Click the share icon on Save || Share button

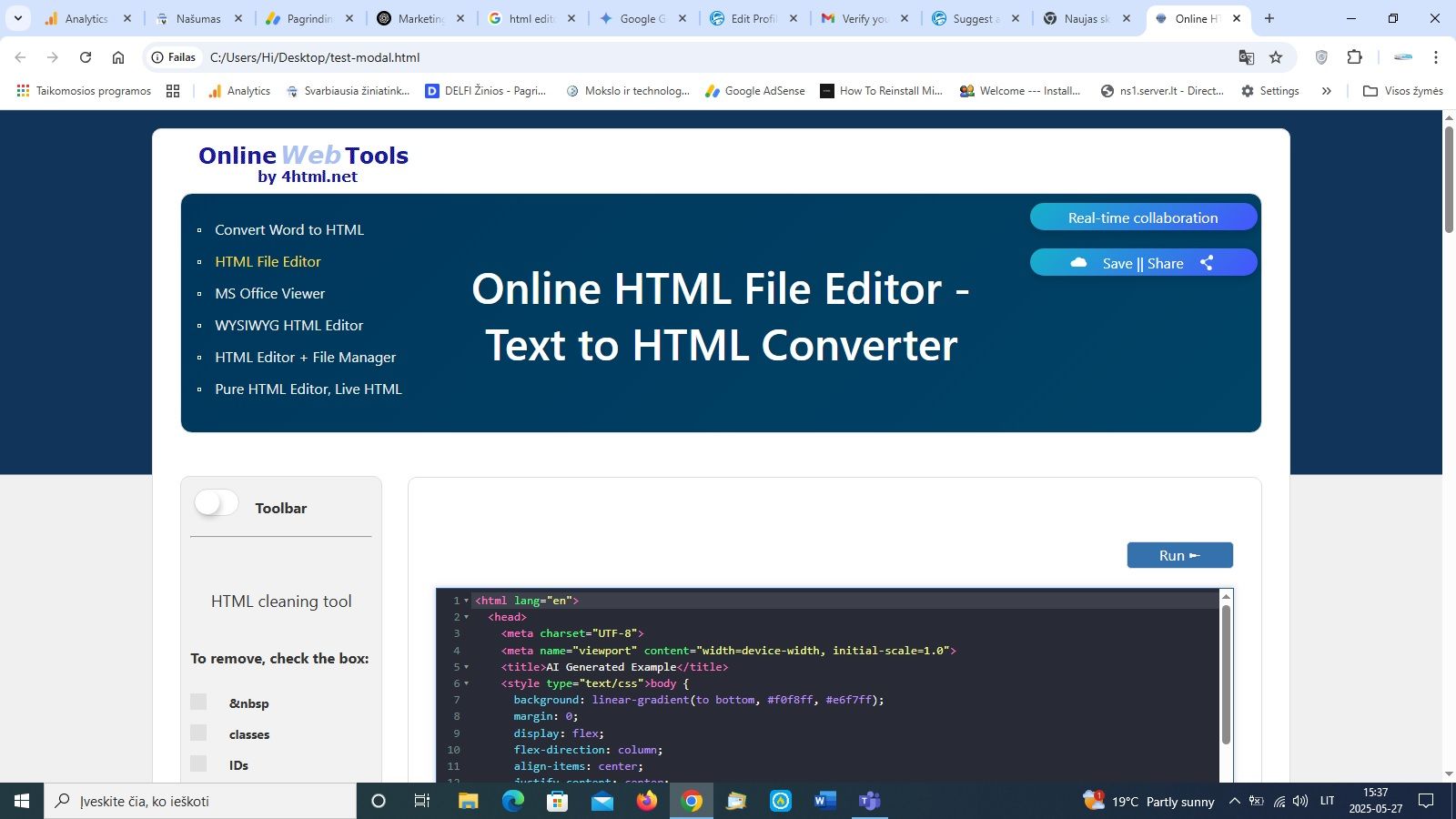click(1207, 262)
